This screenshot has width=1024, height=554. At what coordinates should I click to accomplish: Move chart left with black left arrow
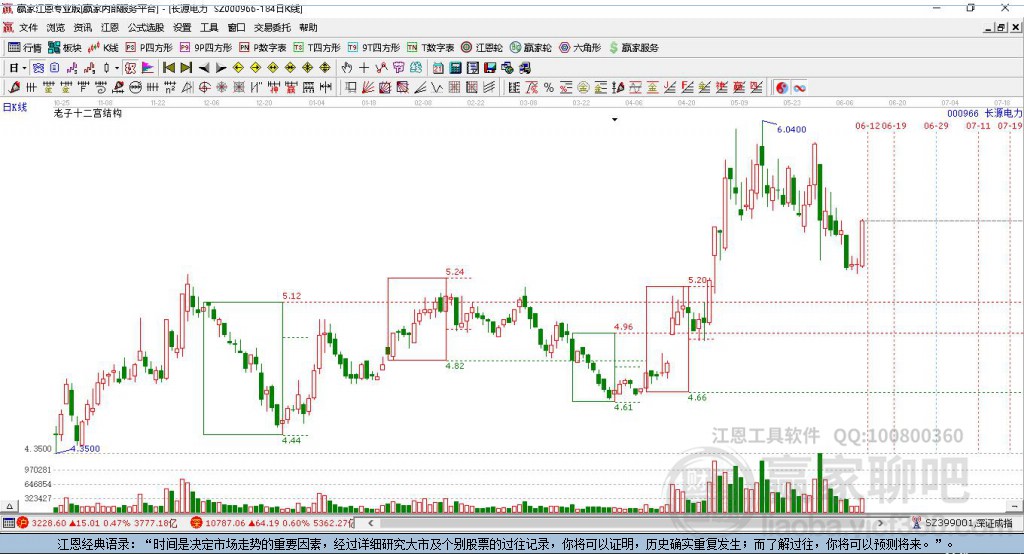click(204, 68)
